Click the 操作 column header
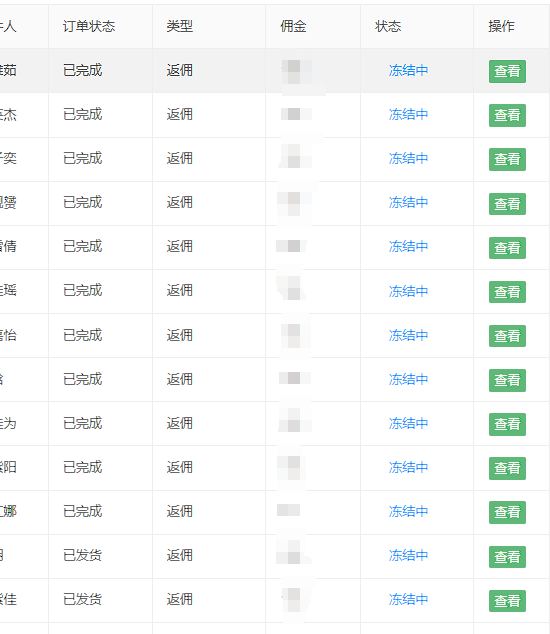The width and height of the screenshot is (550, 634). (x=501, y=26)
